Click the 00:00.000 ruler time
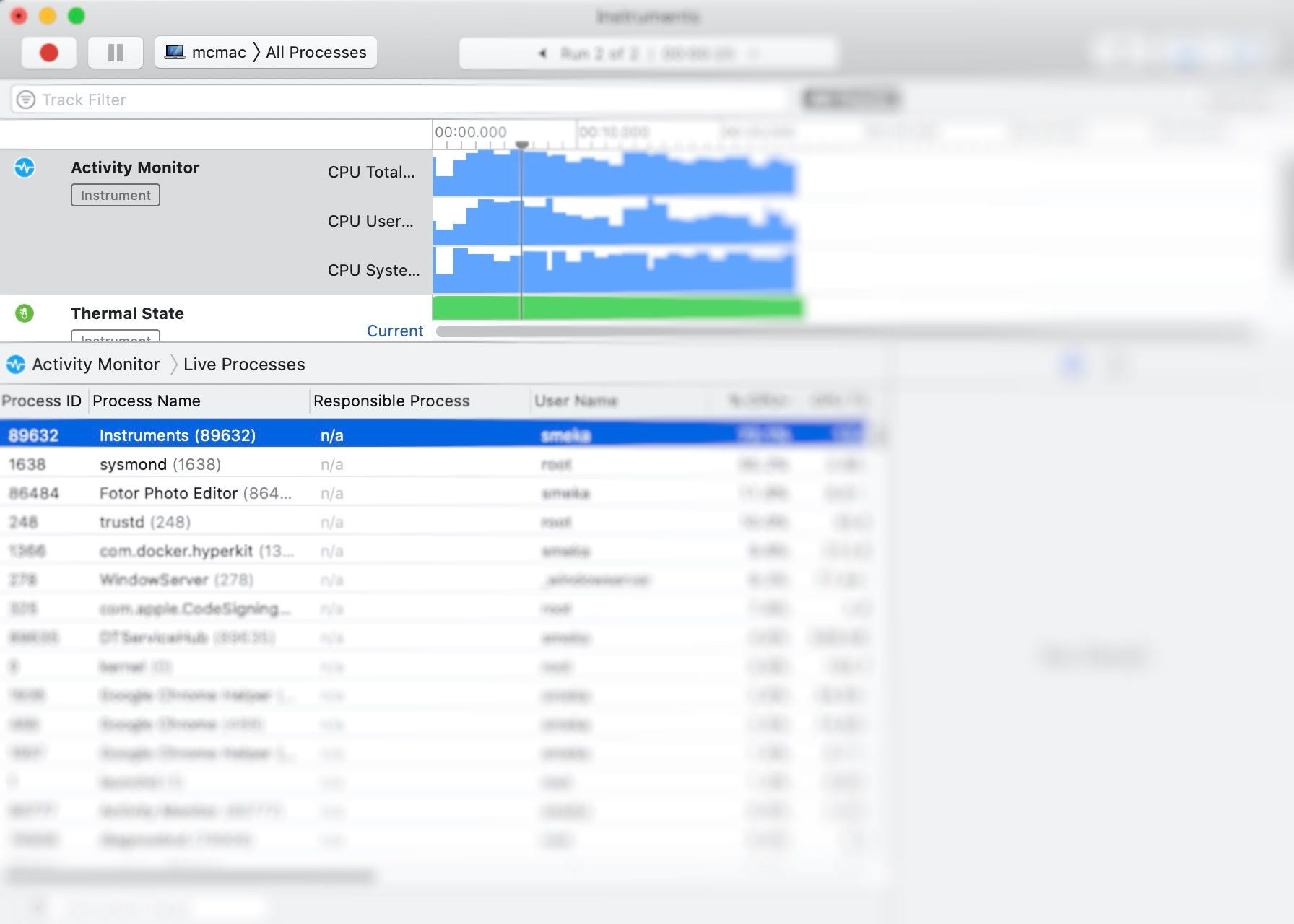The width and height of the screenshot is (1294, 924). click(x=471, y=132)
